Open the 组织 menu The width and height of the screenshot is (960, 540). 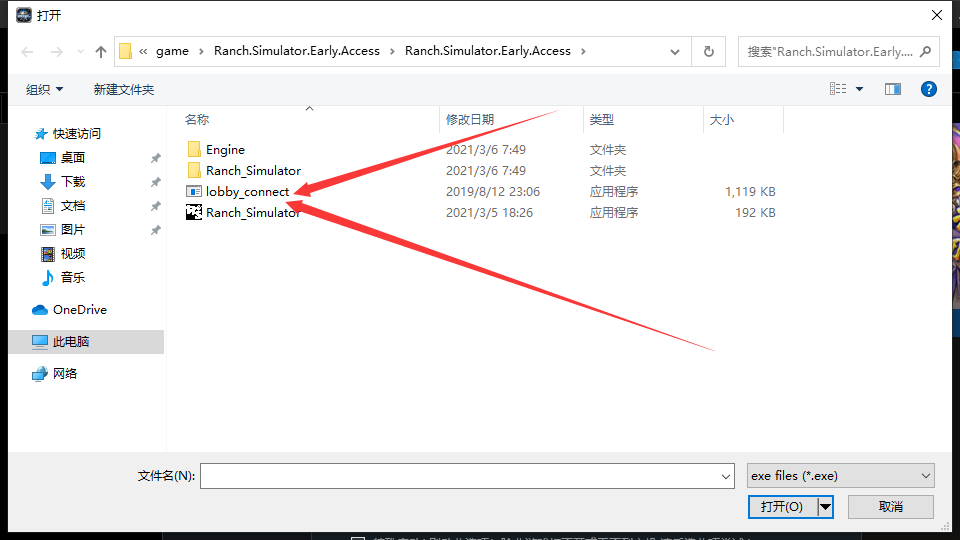[44, 89]
